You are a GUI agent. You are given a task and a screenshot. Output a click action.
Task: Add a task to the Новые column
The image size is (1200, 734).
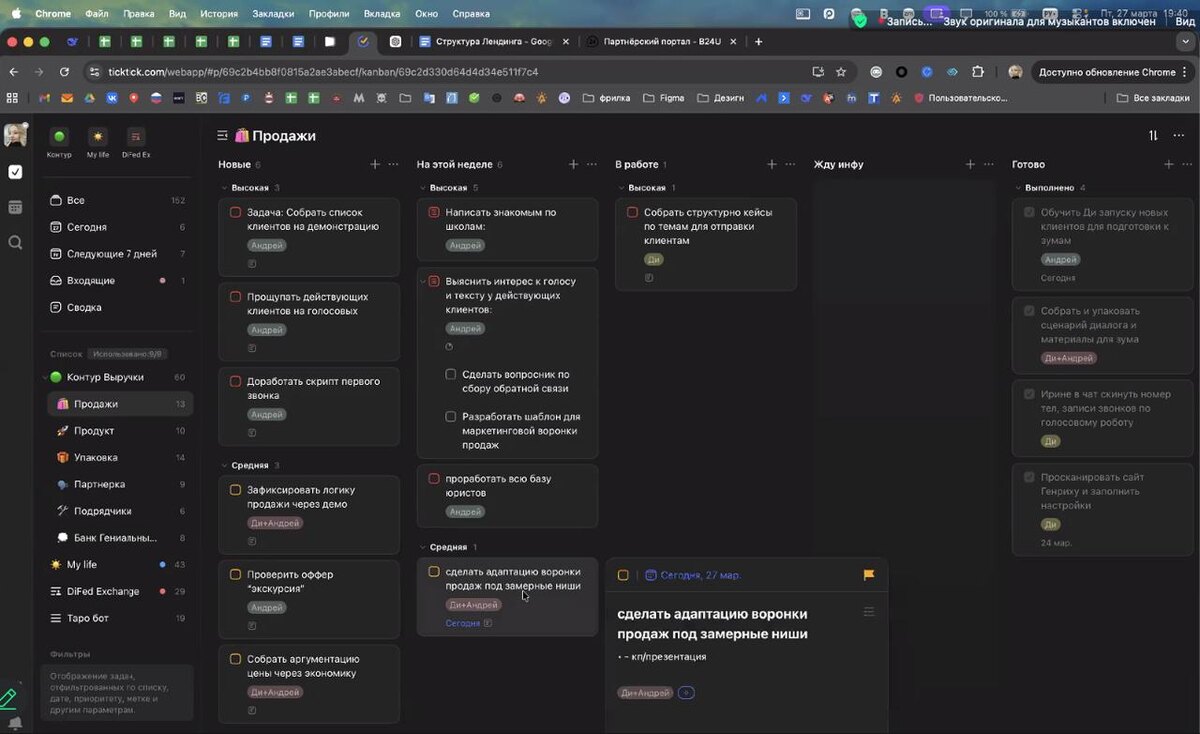(375, 164)
